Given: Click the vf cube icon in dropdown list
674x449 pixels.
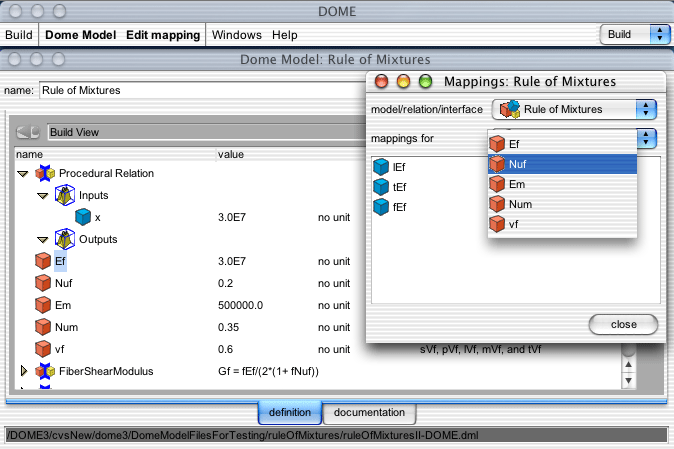Looking at the screenshot, I should coord(497,224).
